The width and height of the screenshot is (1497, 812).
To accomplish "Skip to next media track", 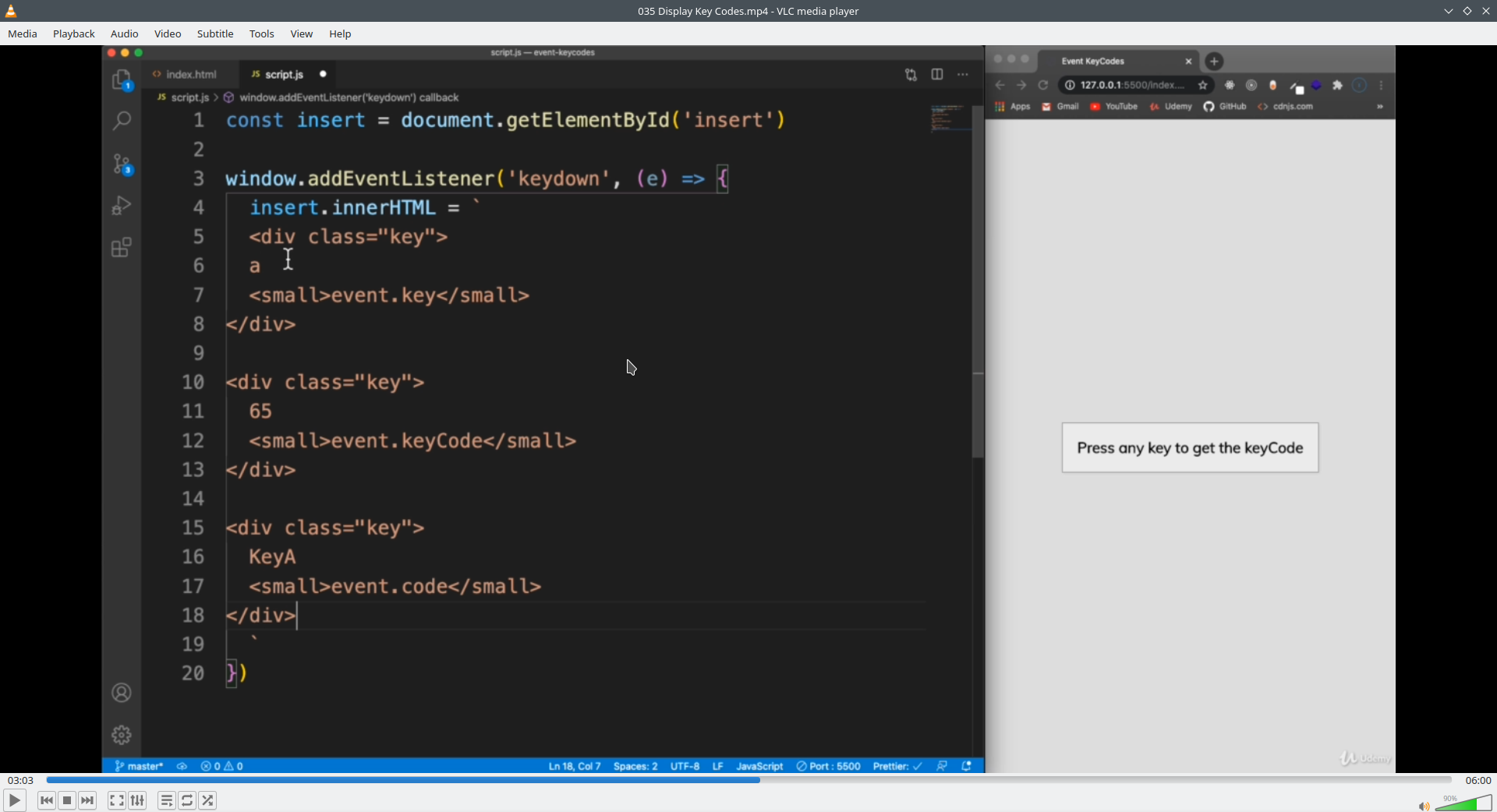I will [x=87, y=800].
